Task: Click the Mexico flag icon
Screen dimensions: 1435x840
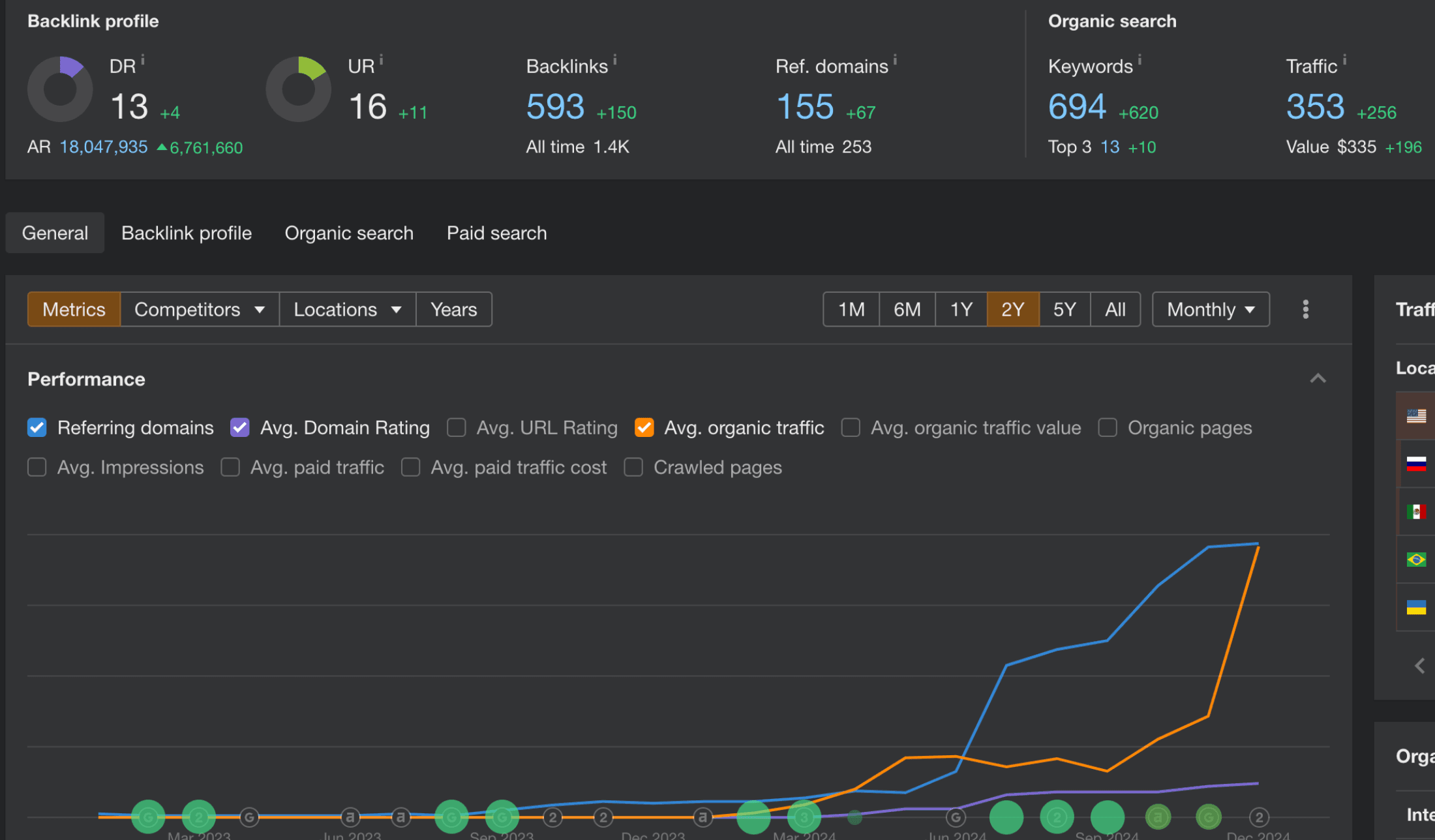Action: [x=1416, y=511]
